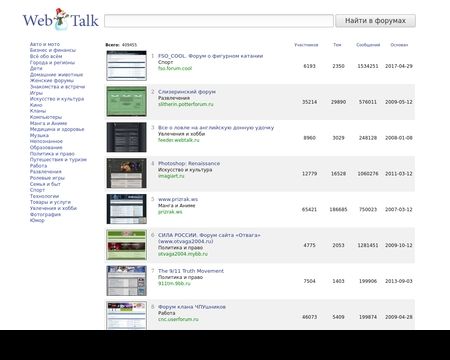Viewport: 450px width, 360px height.
Task: Open the 'Кино' category
Action: point(36,105)
